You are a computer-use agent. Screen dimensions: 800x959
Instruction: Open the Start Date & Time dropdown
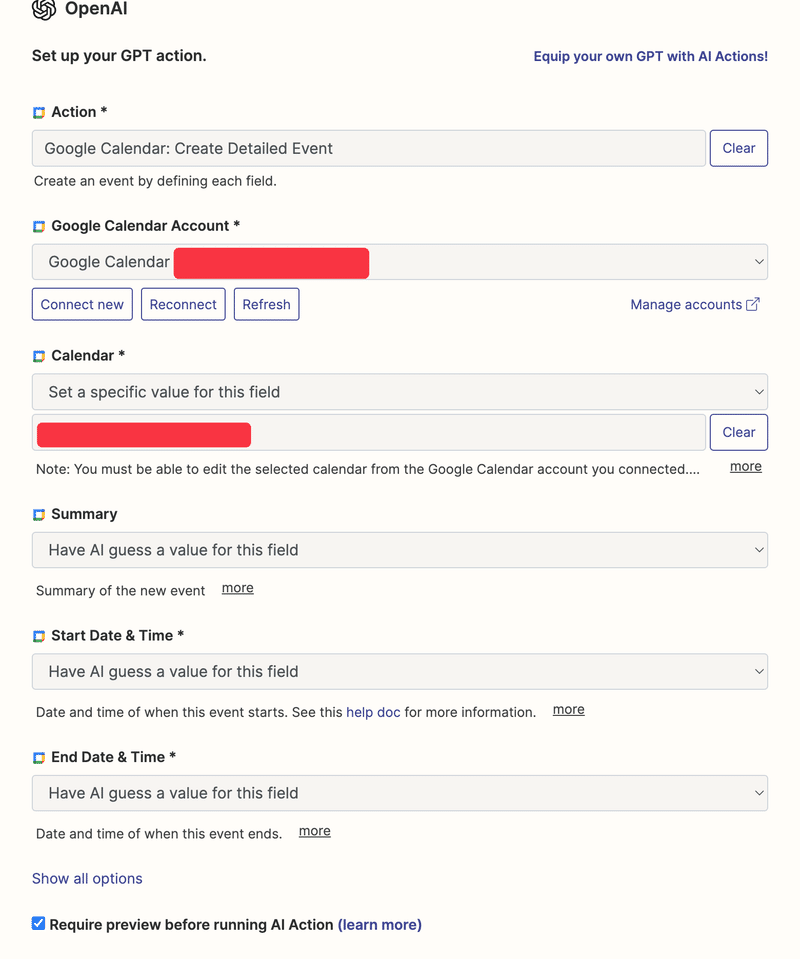(x=400, y=672)
